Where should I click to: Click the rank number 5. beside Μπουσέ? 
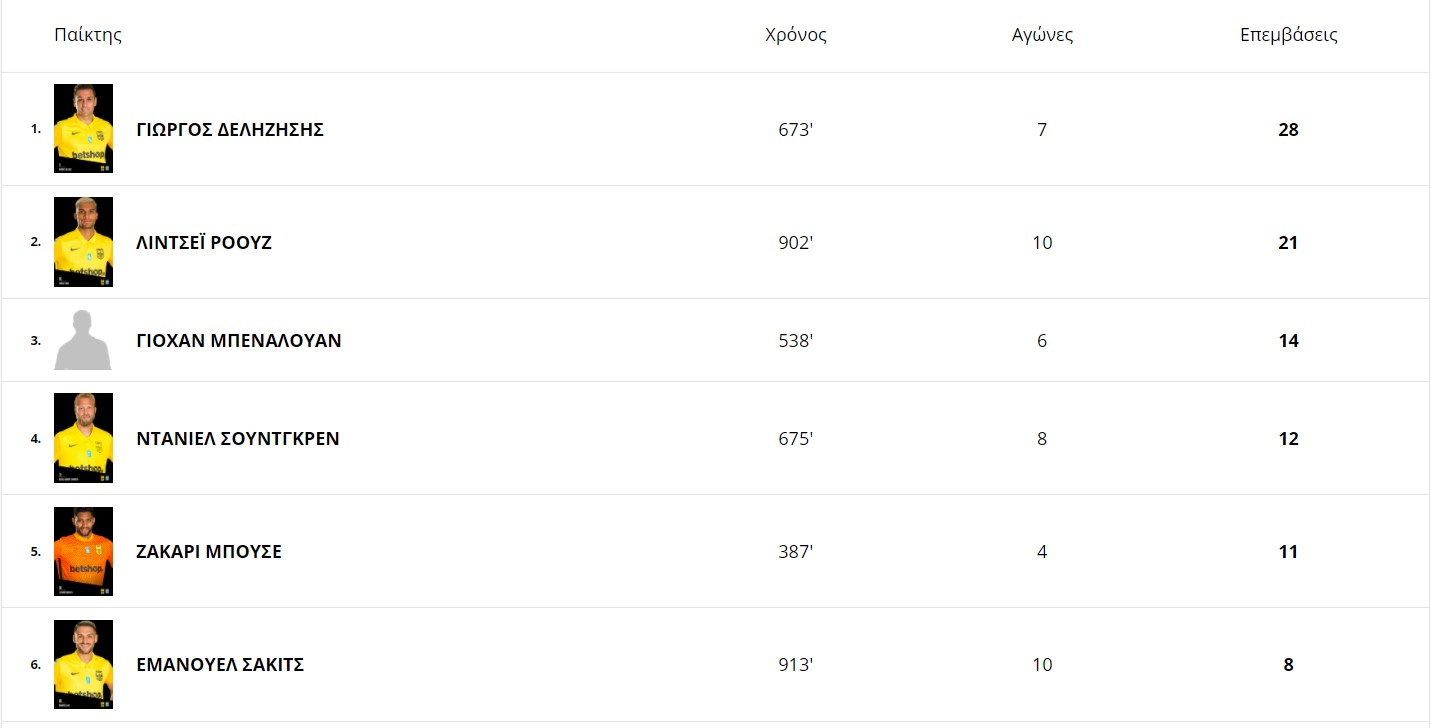pos(36,551)
